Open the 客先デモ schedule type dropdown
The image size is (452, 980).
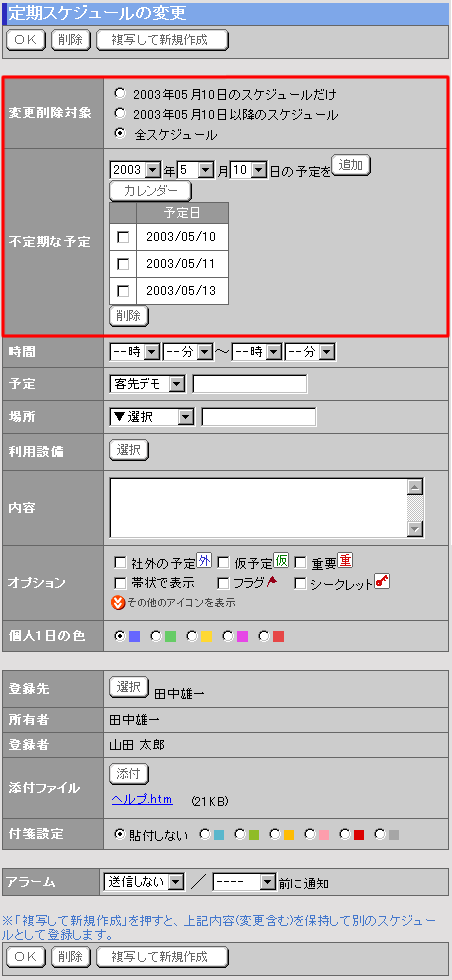tap(147, 384)
